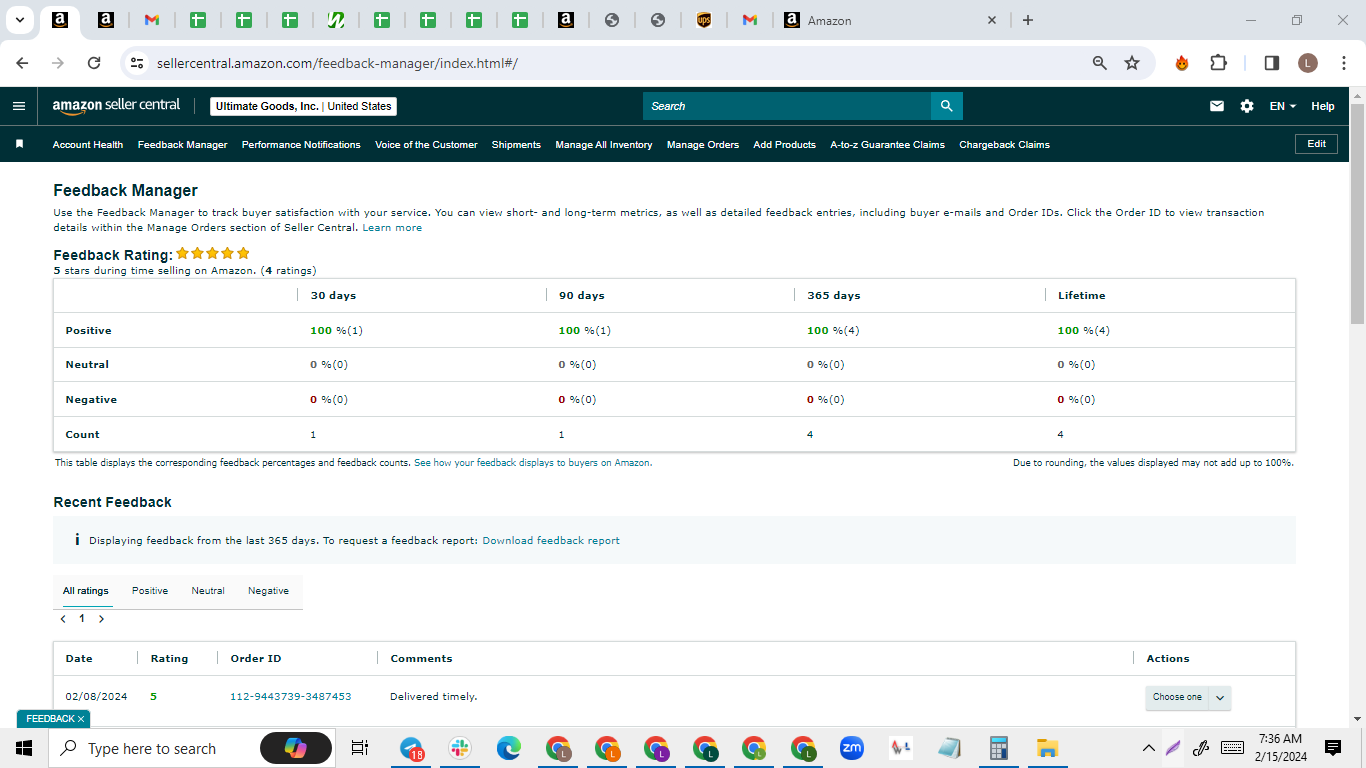Image resolution: width=1366 pixels, height=768 pixels.
Task: Switch to the striped green N tab
Action: coord(336,20)
